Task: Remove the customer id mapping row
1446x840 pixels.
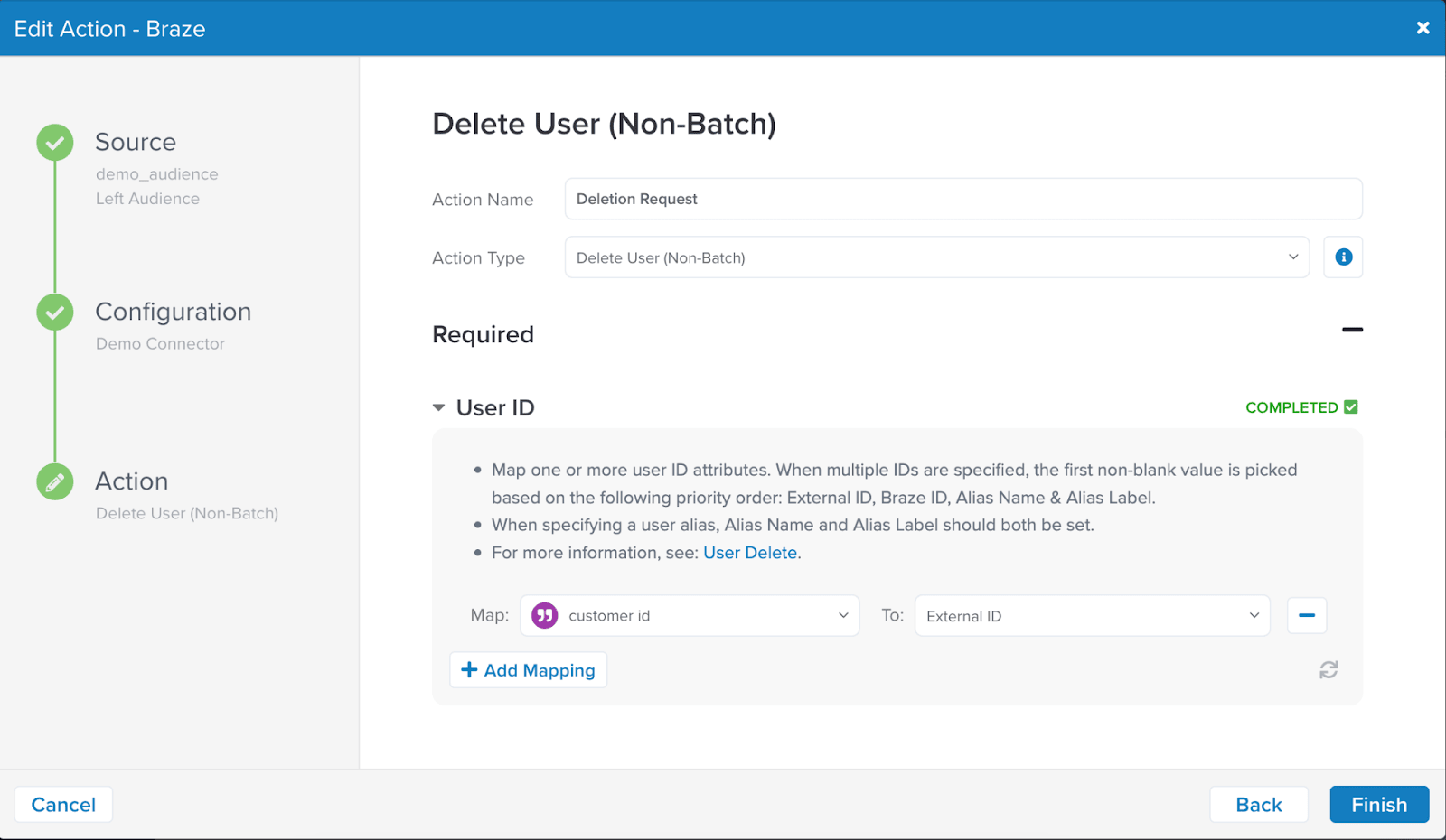Action: click(x=1306, y=616)
